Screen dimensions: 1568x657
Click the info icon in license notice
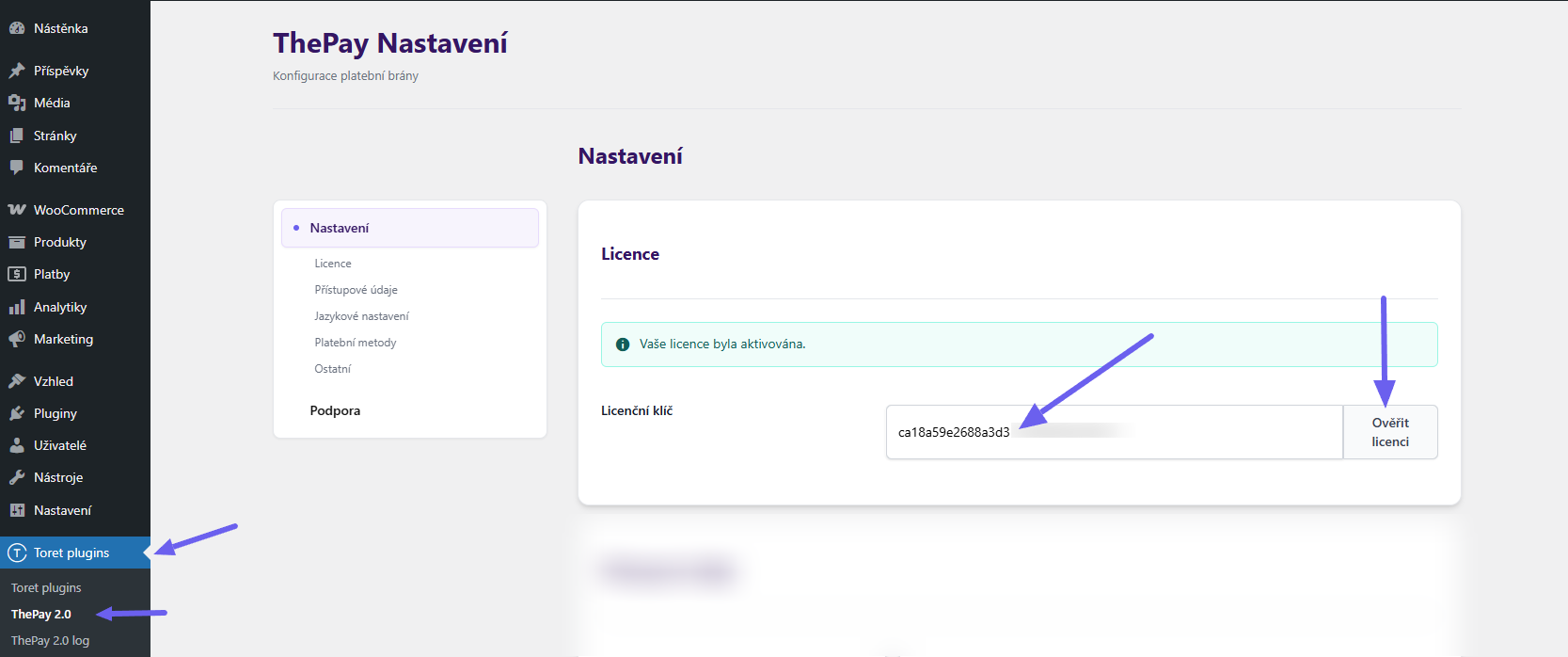click(622, 345)
